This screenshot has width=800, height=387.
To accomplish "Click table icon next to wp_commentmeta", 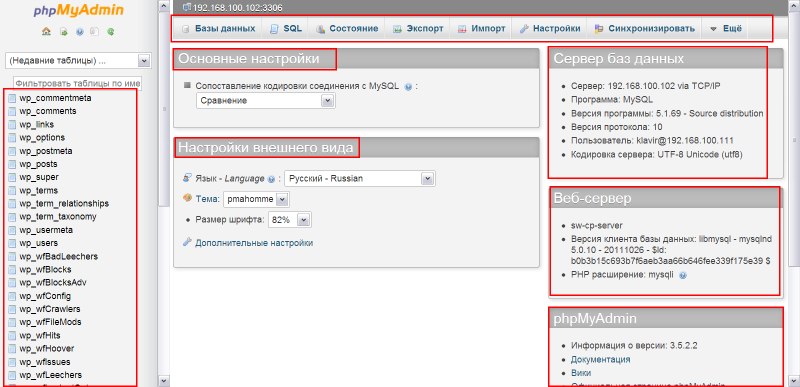I will (x=12, y=98).
